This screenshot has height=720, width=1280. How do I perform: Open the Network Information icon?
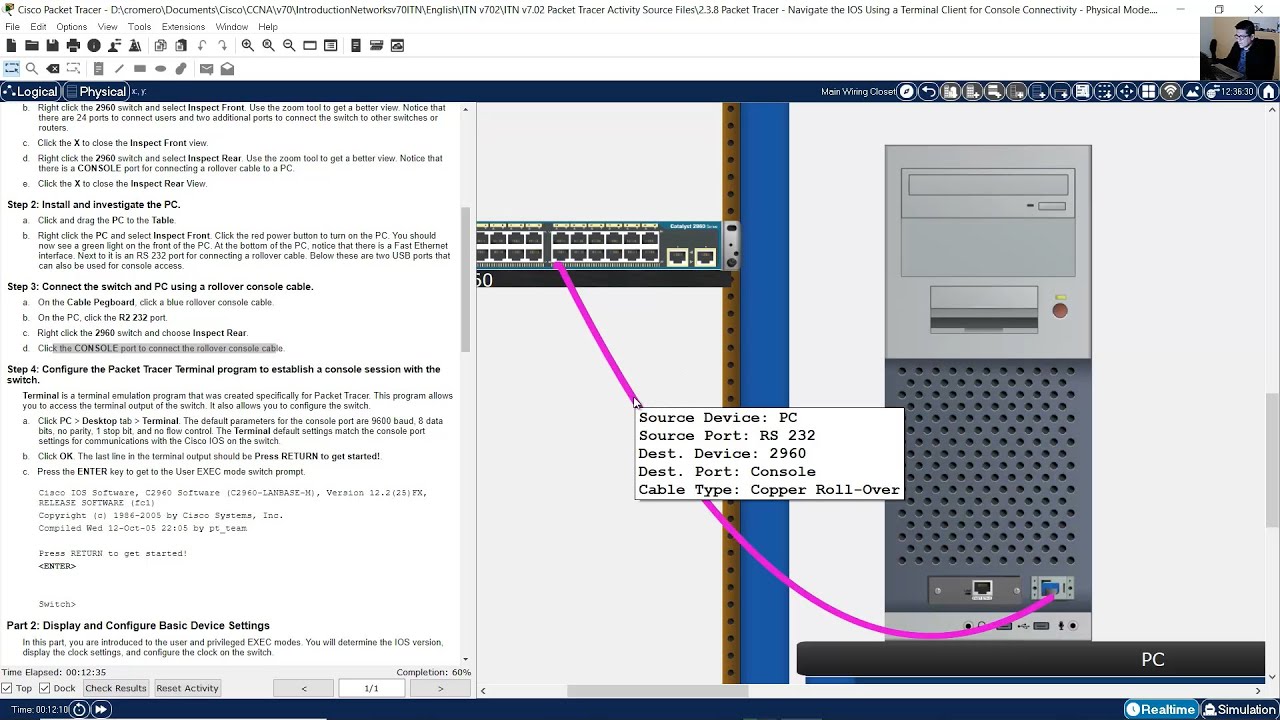pyautogui.click(x=94, y=46)
